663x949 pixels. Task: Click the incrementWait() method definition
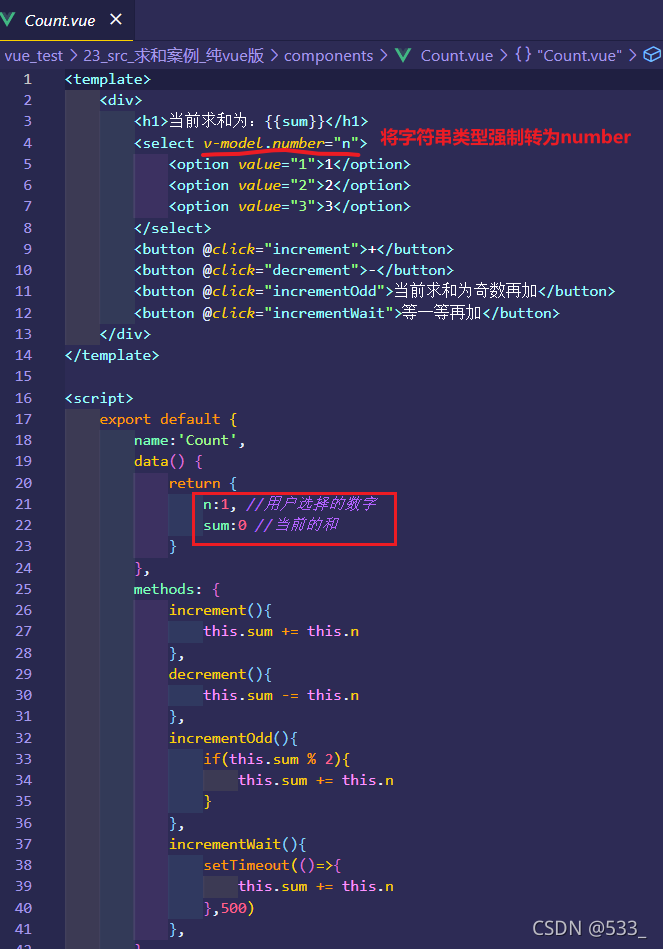point(237,844)
